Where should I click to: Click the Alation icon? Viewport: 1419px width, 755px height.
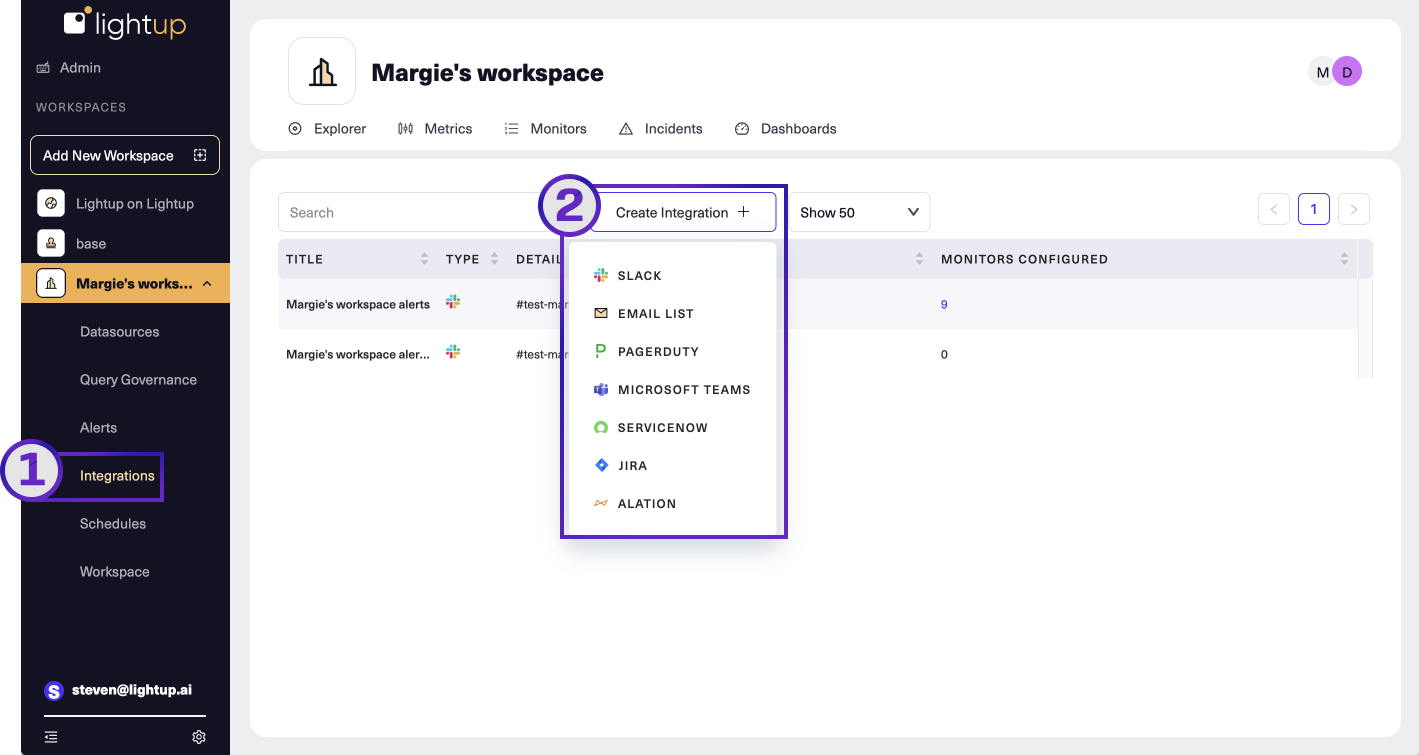coord(601,503)
